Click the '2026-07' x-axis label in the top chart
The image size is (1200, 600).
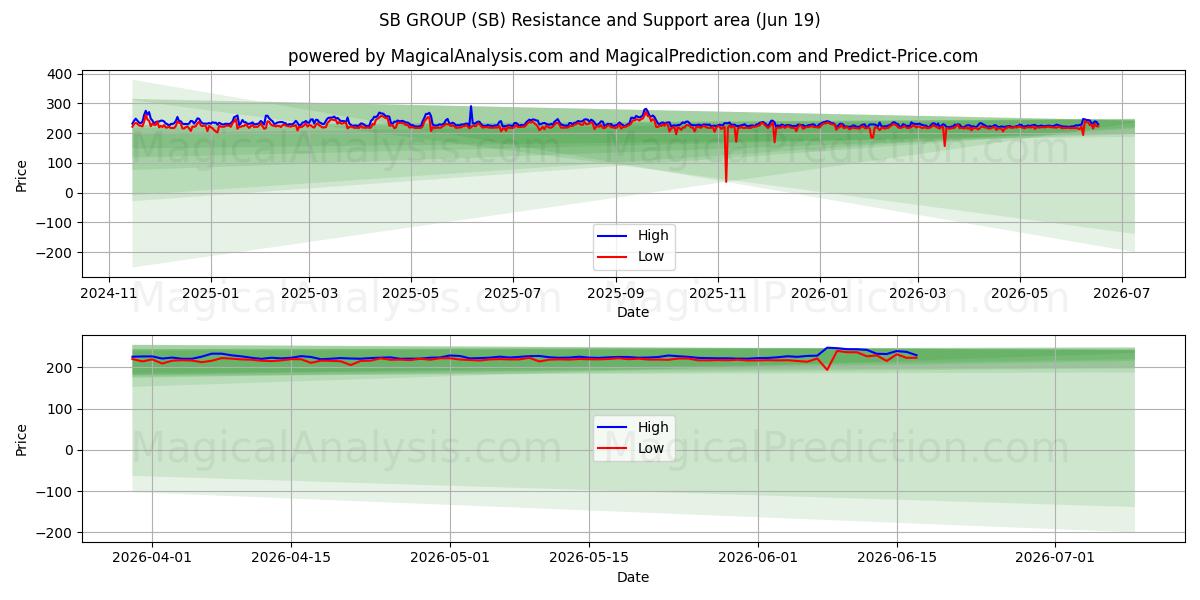(x=1121, y=295)
